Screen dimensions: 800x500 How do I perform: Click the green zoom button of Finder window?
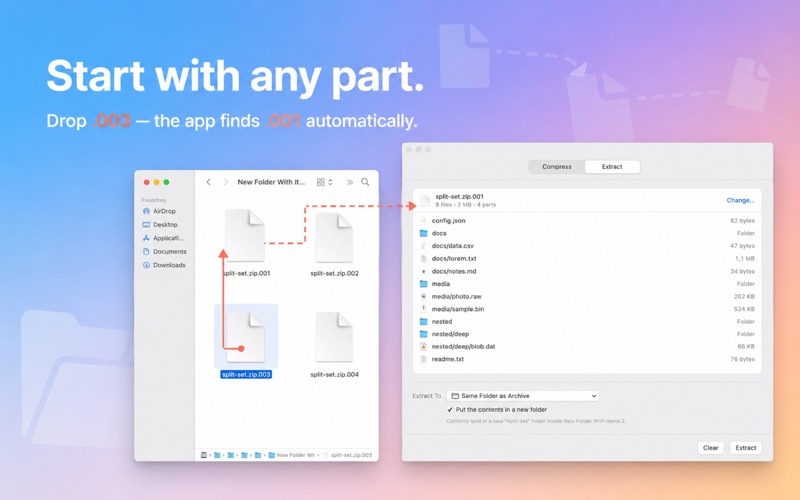click(x=166, y=182)
